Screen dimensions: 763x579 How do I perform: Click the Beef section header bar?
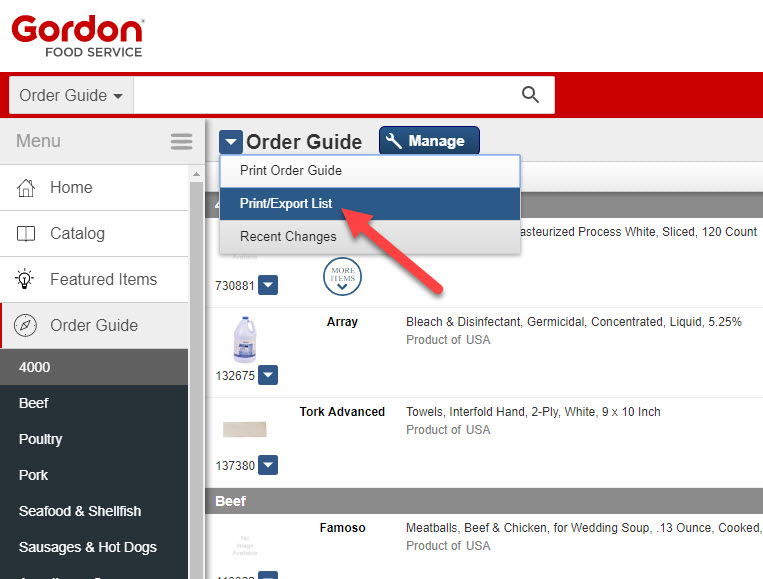(484, 501)
